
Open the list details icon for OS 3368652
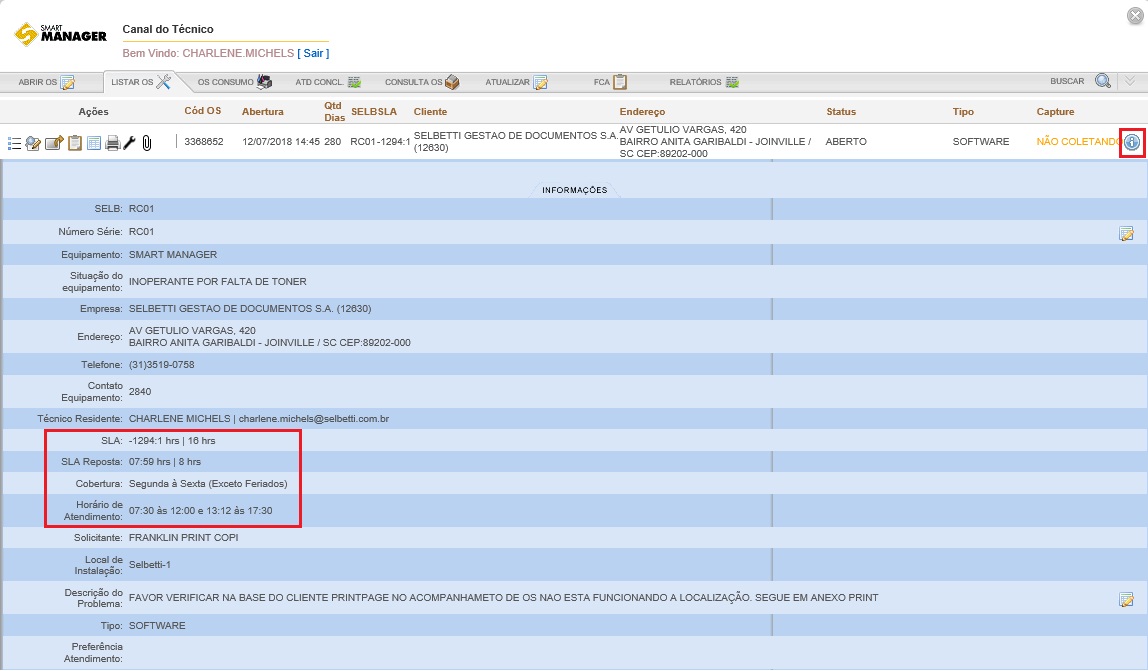click(x=14, y=143)
